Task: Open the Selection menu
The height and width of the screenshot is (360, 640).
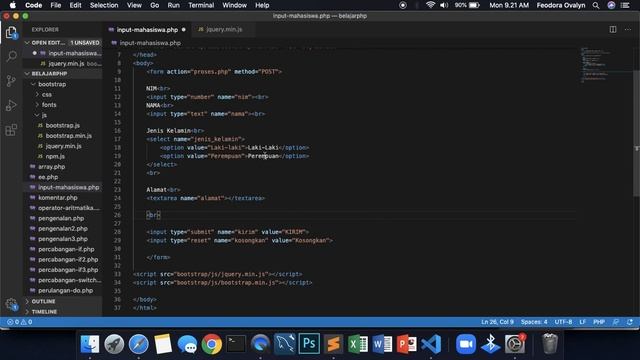Action: coord(104,5)
